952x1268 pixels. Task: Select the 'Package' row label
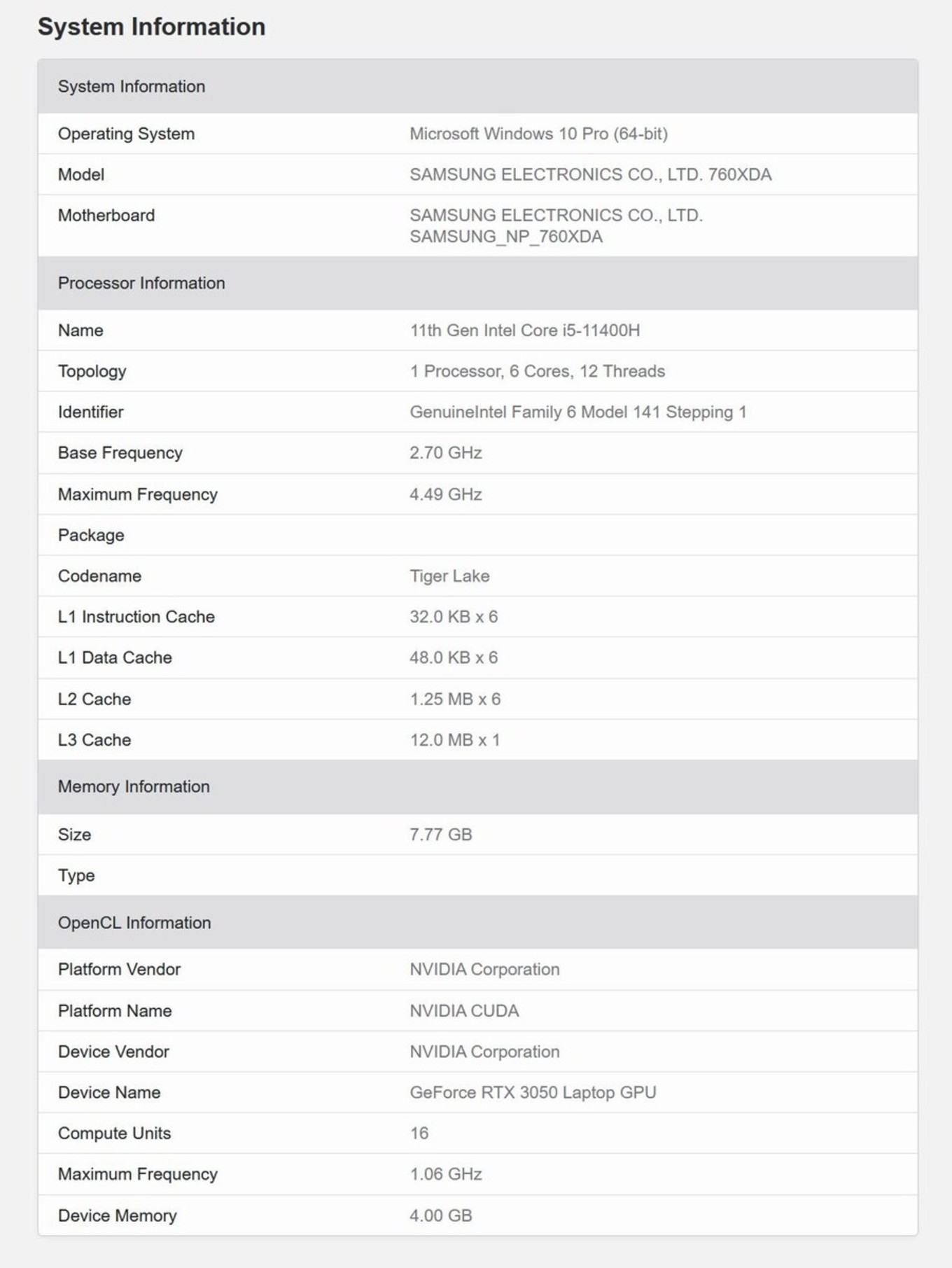pos(91,536)
